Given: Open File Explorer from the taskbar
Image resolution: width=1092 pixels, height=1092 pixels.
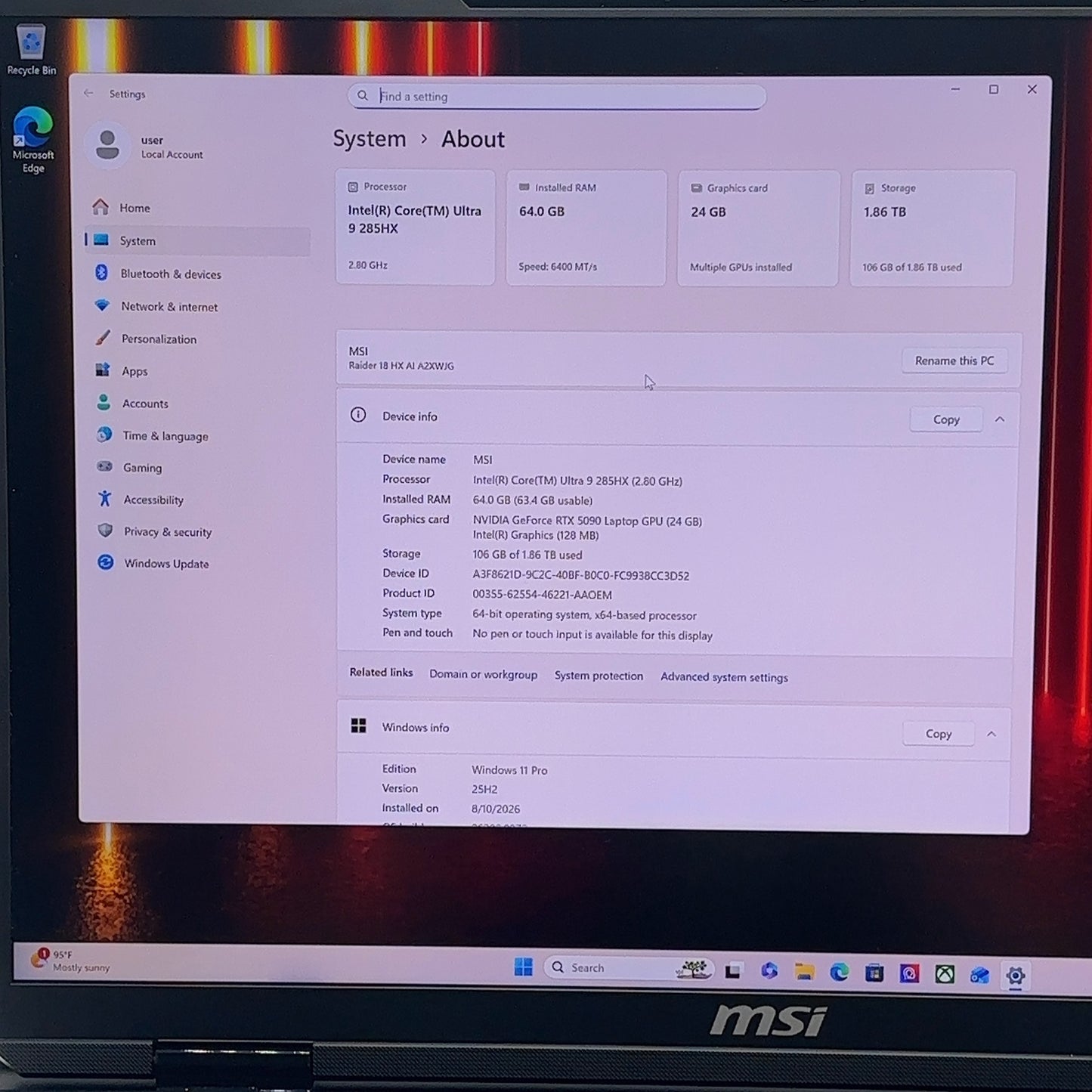Looking at the screenshot, I should (804, 972).
